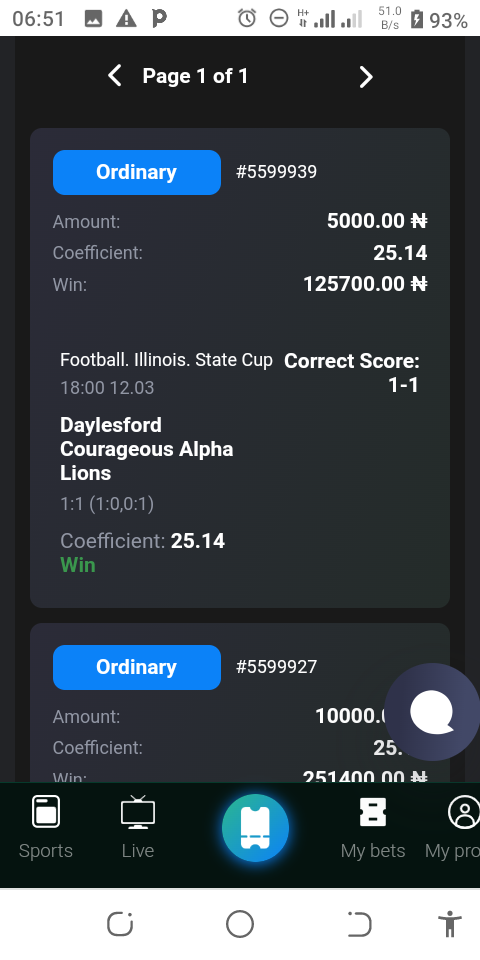
Task: Tap the alarm clock status icon
Action: (x=247, y=19)
